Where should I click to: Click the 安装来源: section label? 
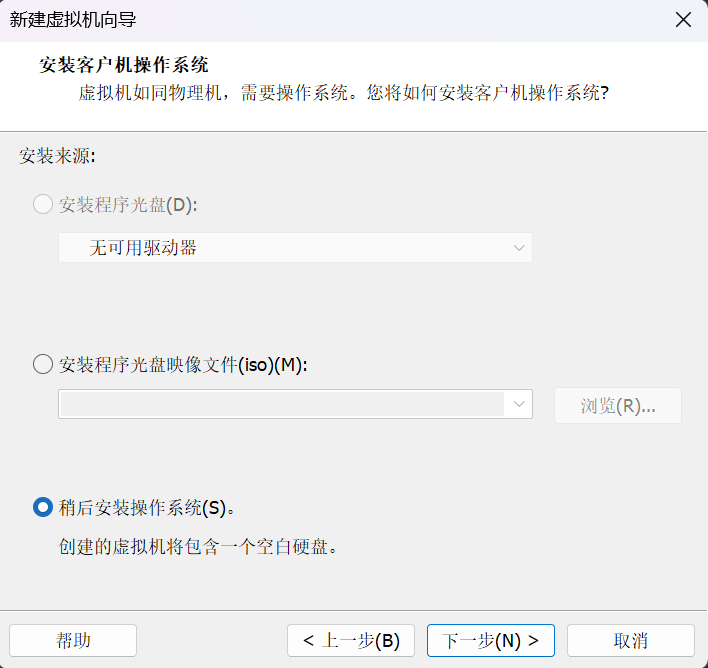(x=57, y=156)
